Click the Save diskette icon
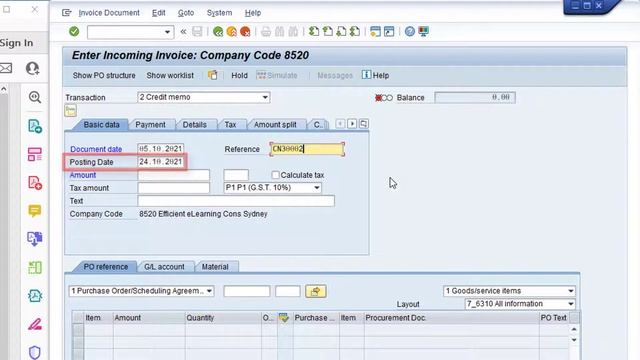This screenshot has width=640, height=360. point(197,31)
